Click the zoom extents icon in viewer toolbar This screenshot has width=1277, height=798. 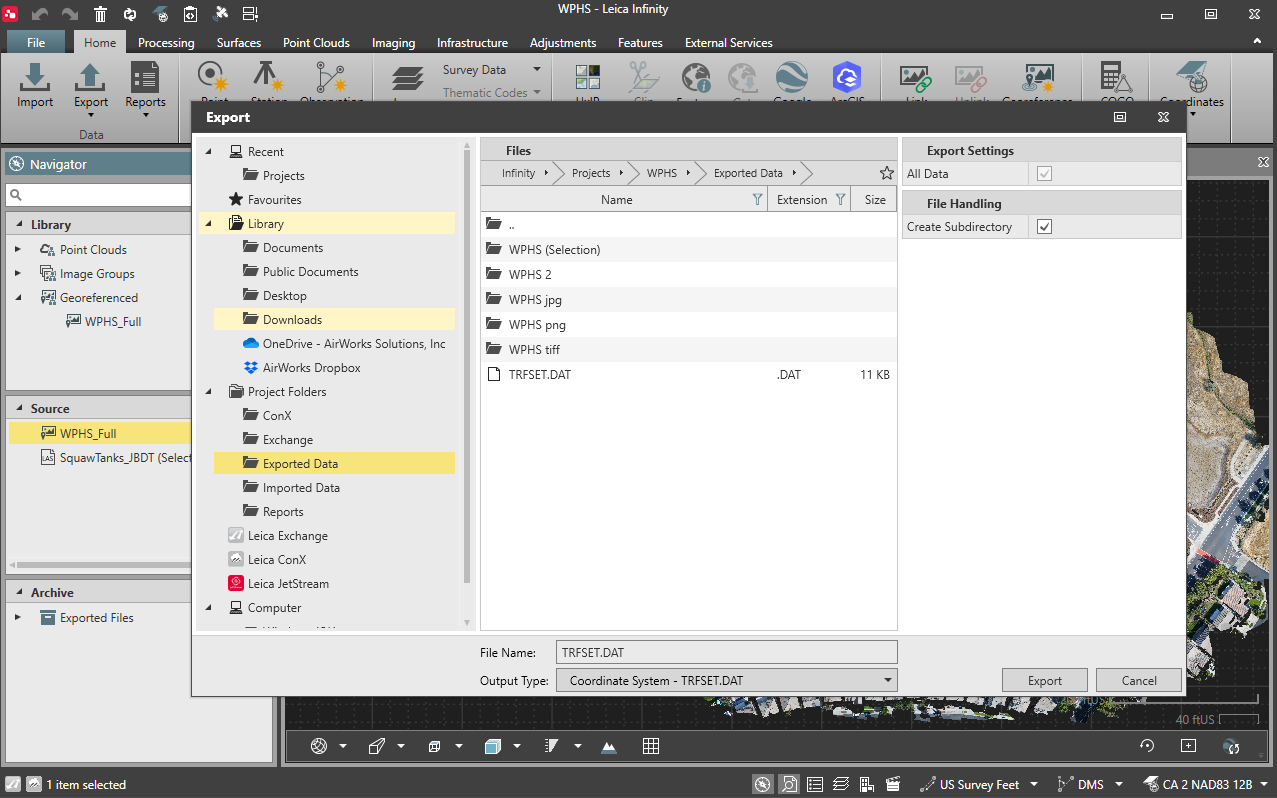tap(1188, 746)
